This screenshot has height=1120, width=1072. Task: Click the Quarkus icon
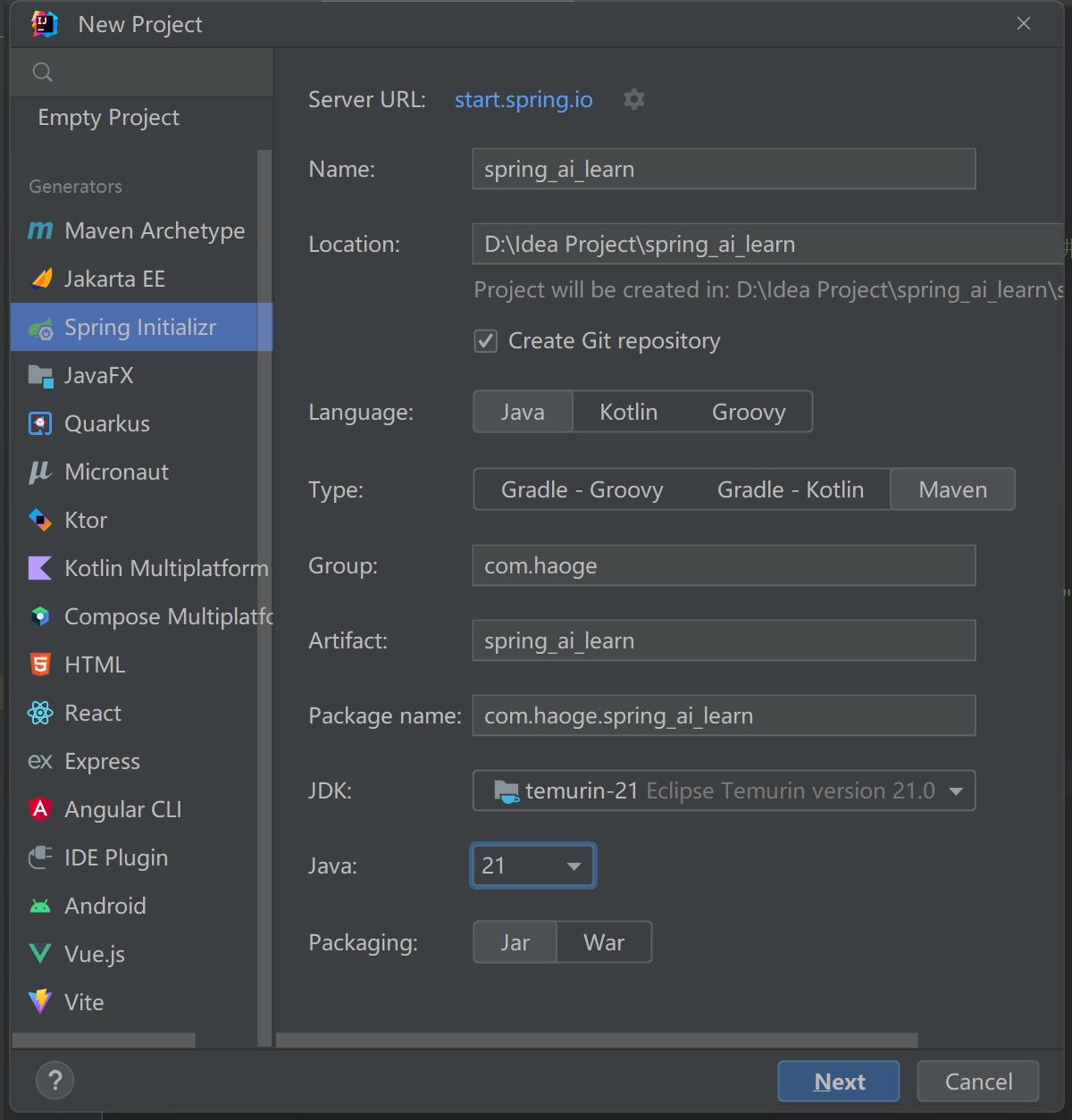pos(40,423)
